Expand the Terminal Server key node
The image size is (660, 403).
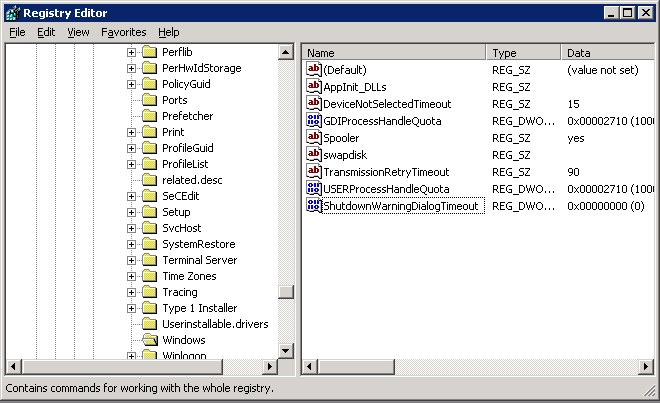131,260
